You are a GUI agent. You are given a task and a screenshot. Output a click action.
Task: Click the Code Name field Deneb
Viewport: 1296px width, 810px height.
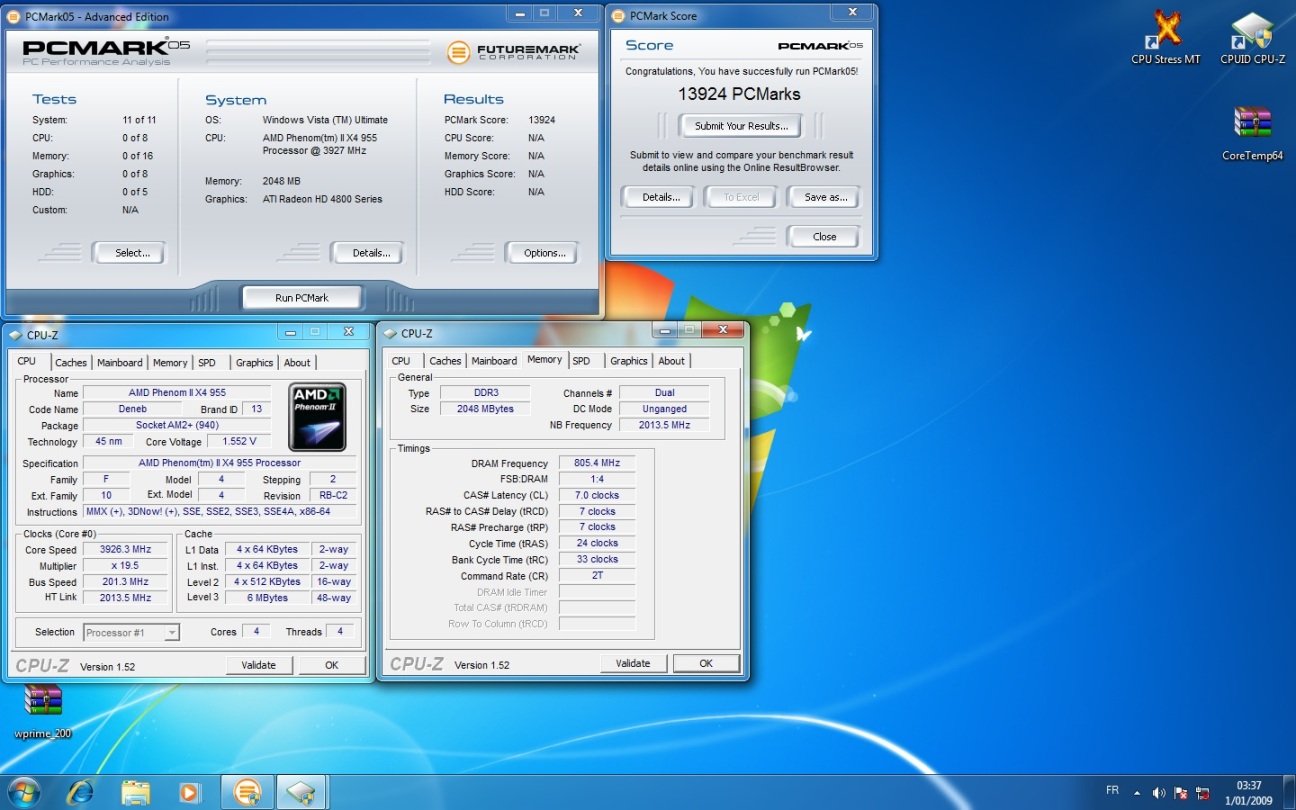coord(133,410)
